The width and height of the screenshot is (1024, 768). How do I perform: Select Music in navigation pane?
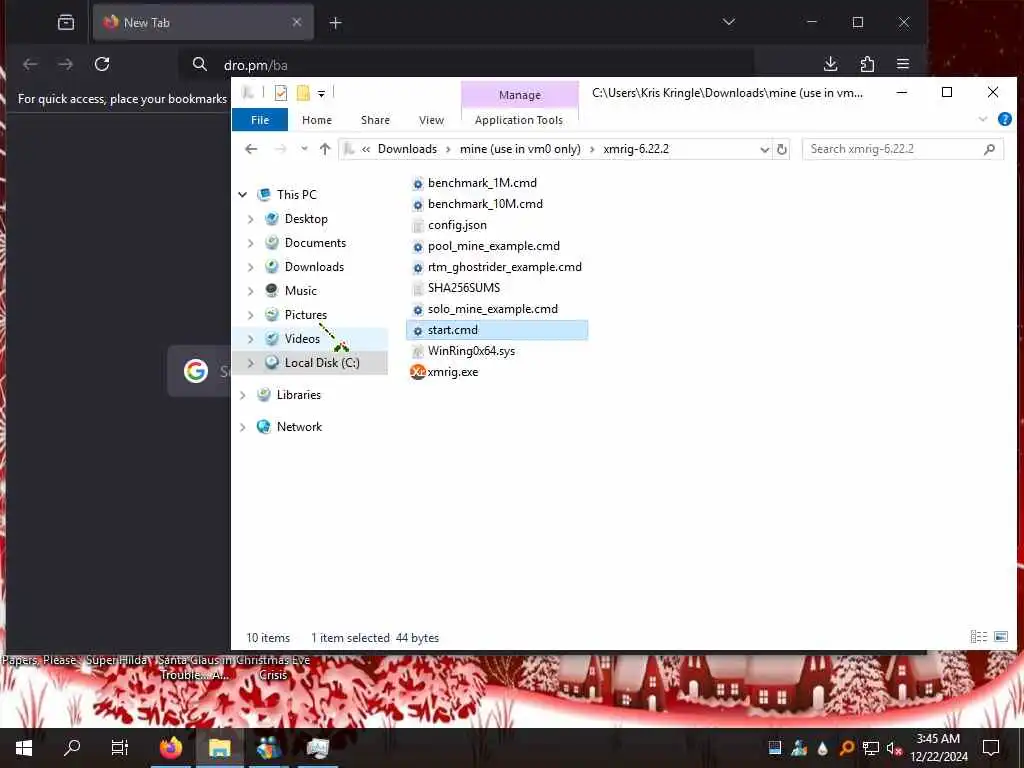[x=300, y=291]
